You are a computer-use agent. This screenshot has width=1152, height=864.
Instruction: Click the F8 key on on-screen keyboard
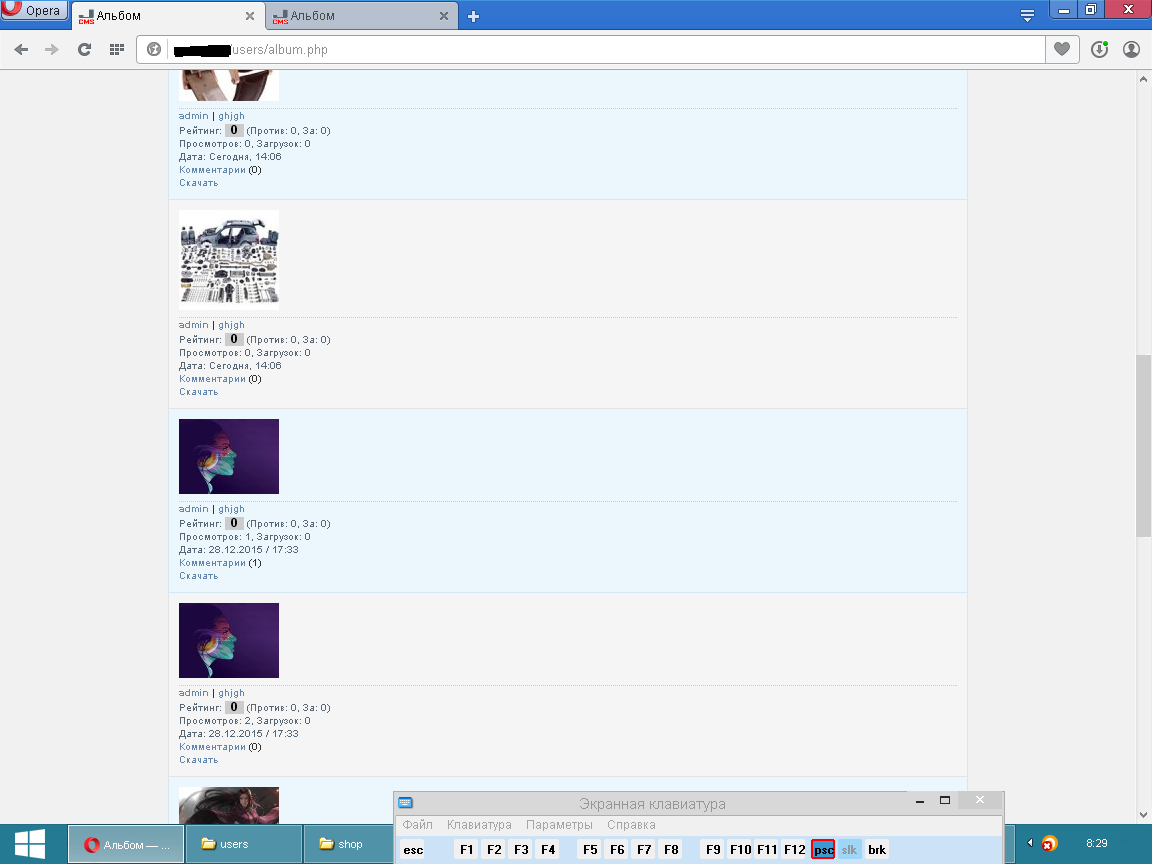point(671,850)
